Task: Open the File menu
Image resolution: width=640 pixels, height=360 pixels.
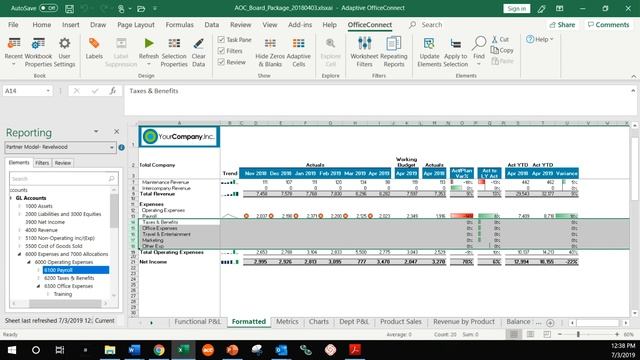Action: pyautogui.click(x=13, y=25)
